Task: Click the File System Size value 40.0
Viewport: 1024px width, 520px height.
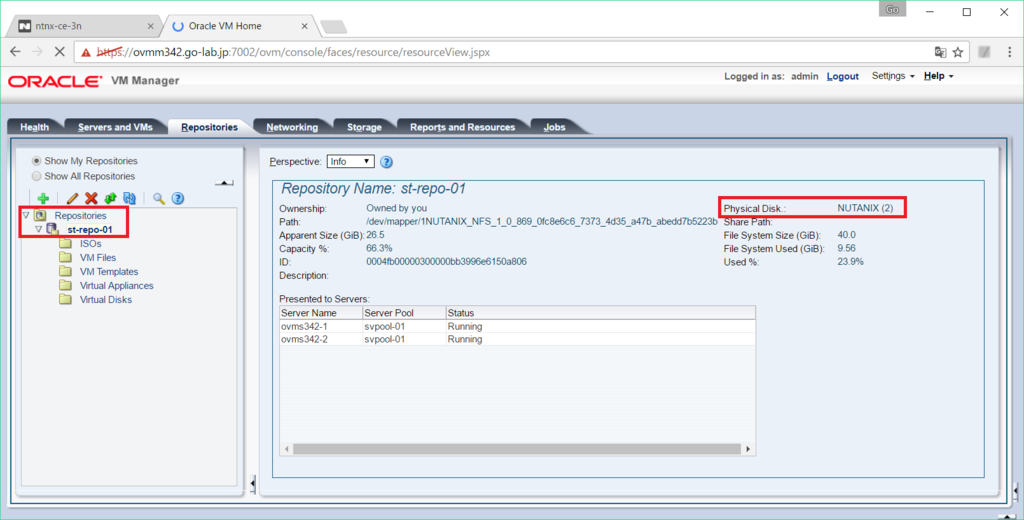Action: coord(846,235)
